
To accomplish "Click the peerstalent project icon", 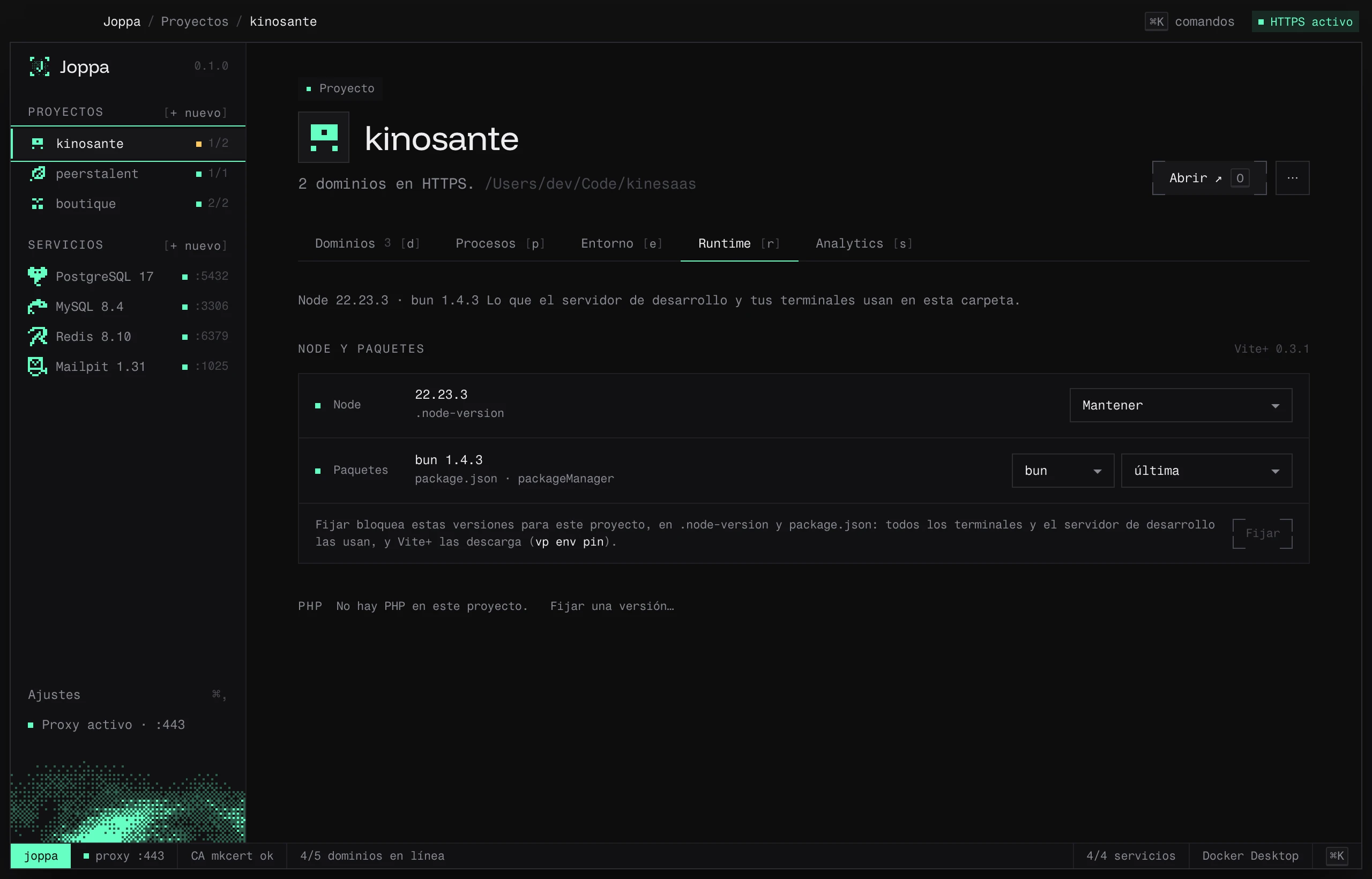I will [38, 174].
